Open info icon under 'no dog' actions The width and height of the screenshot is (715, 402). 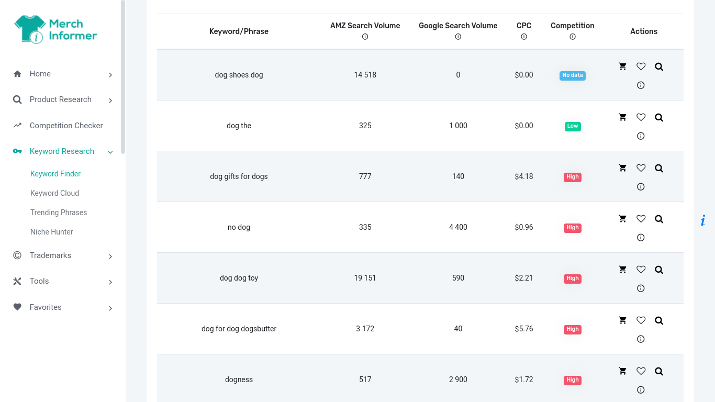point(641,237)
